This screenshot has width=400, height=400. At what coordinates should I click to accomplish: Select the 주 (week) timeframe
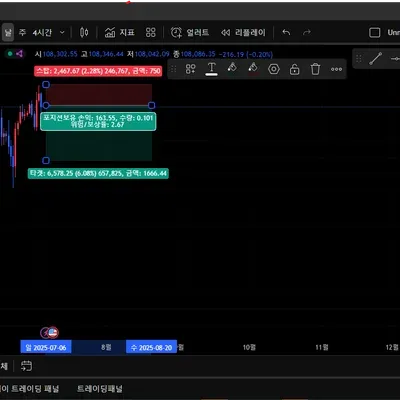[22, 32]
